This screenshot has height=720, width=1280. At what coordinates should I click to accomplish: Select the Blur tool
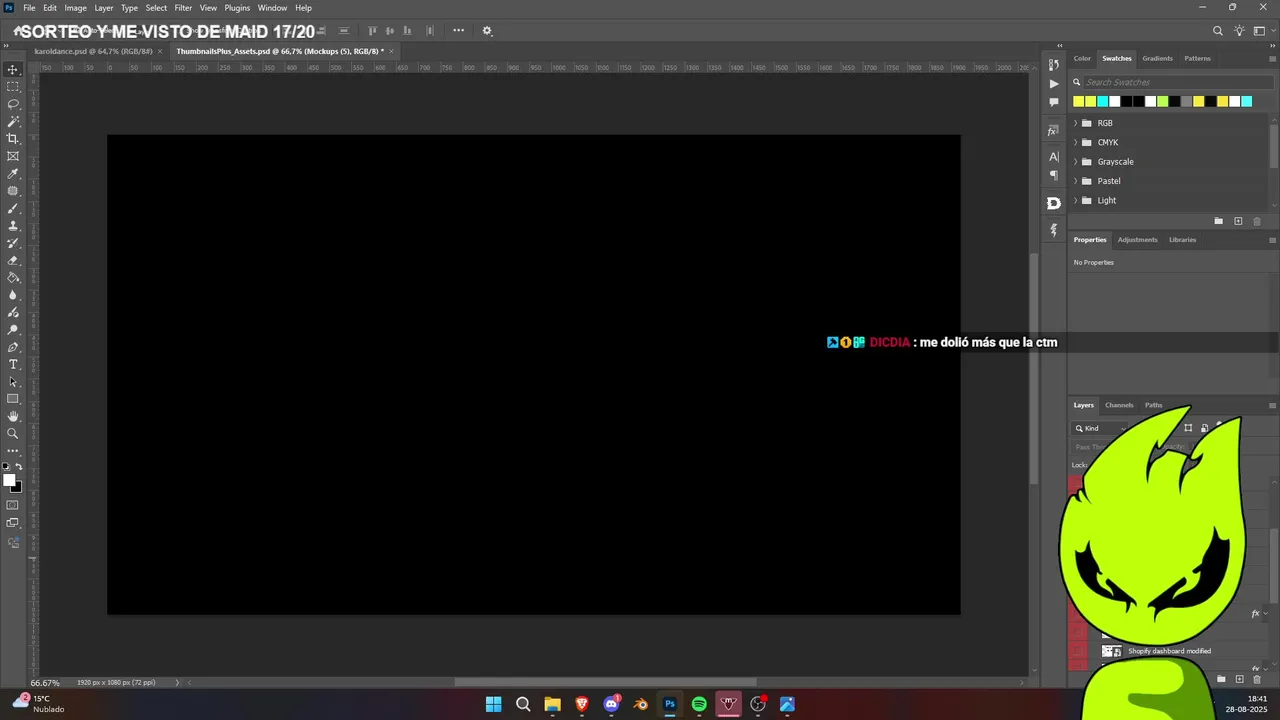click(13, 295)
